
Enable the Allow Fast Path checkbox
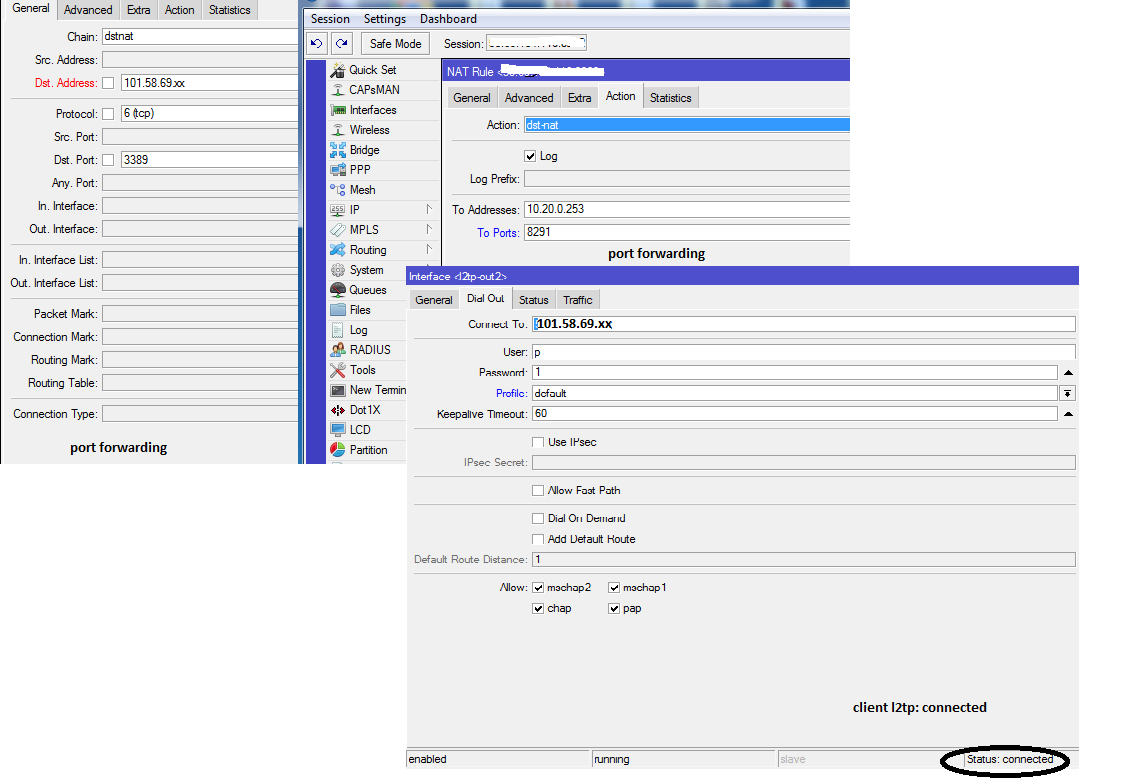point(538,491)
